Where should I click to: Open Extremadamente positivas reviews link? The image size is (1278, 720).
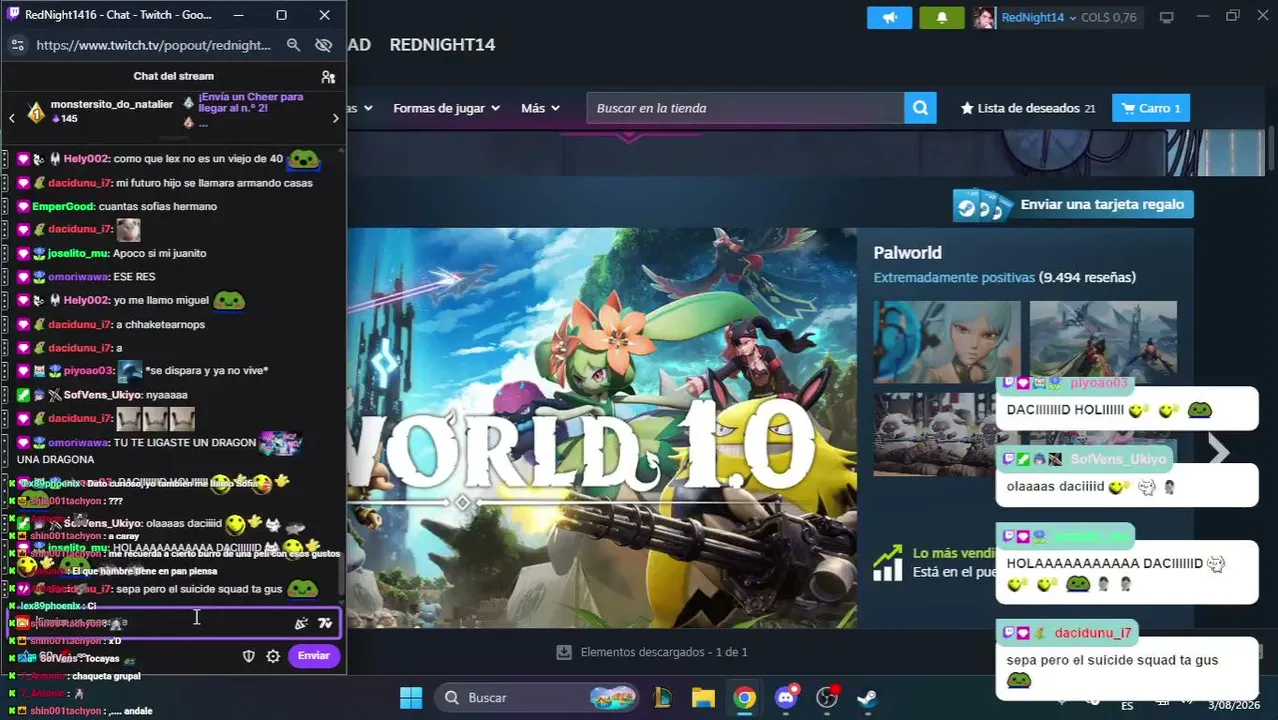(x=953, y=278)
